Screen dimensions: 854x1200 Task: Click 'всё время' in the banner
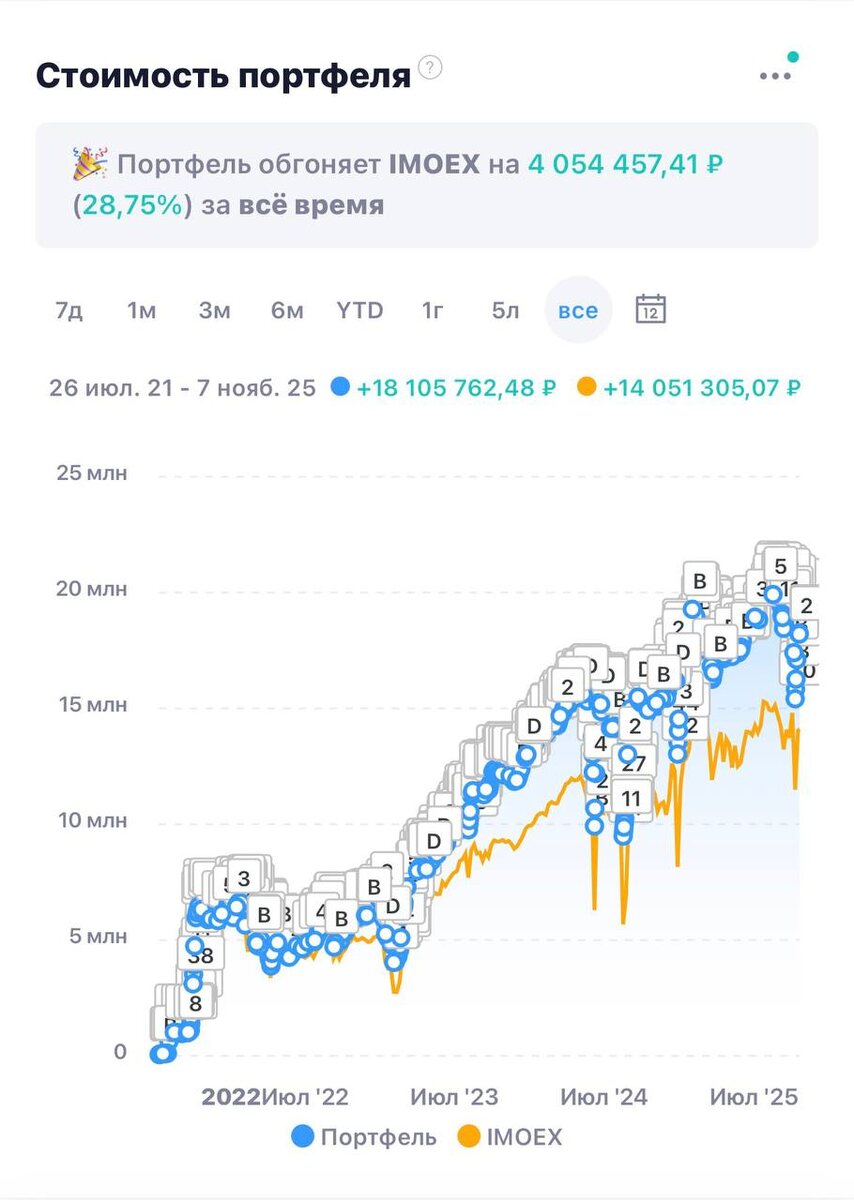coord(311,205)
